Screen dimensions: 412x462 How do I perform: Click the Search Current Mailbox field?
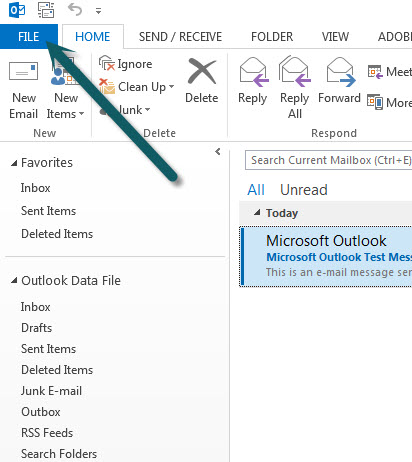[328, 160]
